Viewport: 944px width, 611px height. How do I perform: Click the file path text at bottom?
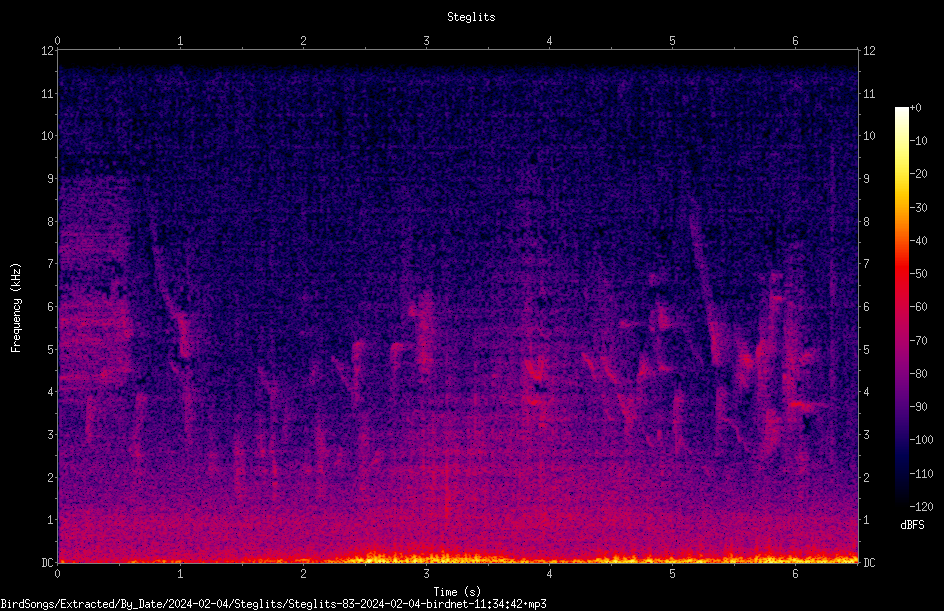tap(273, 604)
